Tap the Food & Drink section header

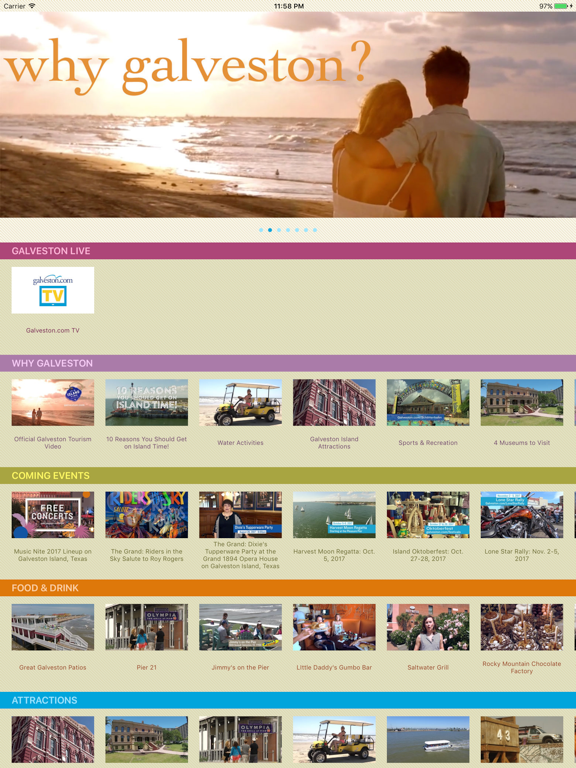(x=288, y=588)
